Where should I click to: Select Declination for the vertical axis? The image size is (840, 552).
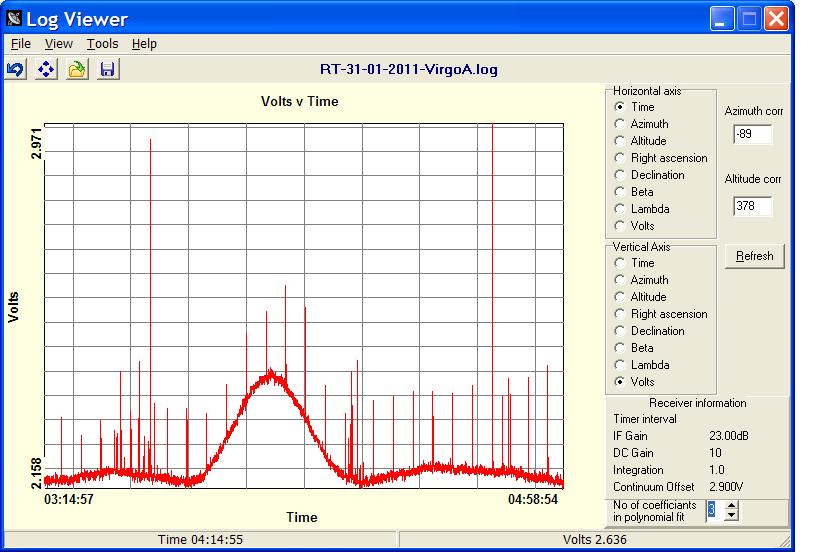(620, 331)
